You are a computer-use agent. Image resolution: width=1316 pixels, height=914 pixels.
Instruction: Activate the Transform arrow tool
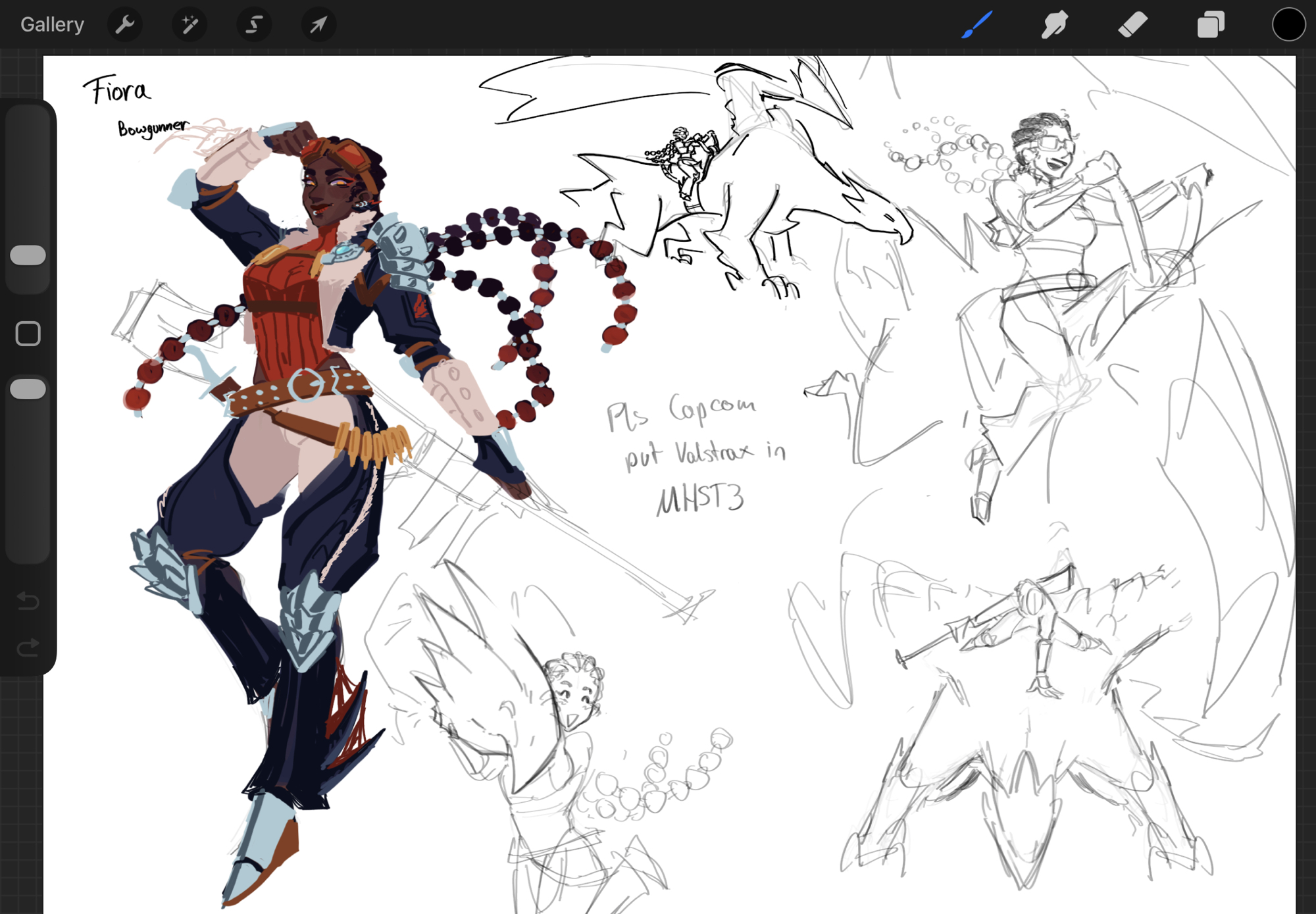coord(318,25)
